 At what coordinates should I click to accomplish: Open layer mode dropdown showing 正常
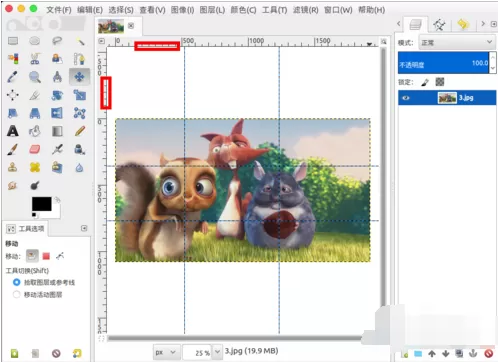click(456, 43)
